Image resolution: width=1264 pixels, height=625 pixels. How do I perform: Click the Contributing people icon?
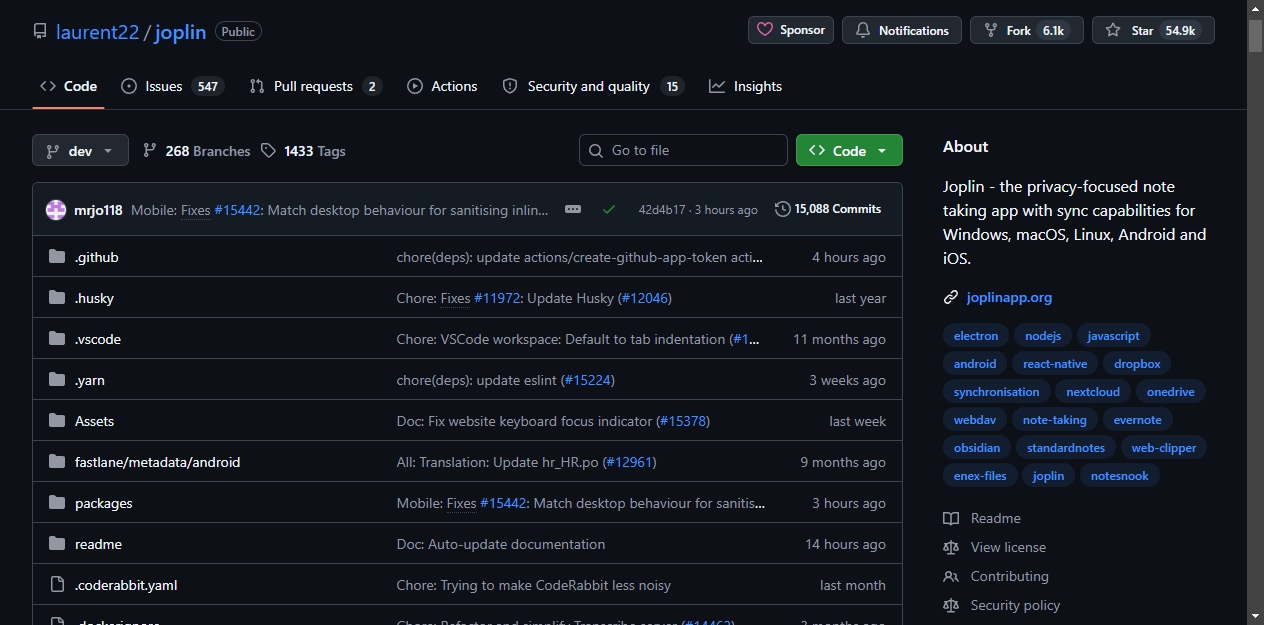pyautogui.click(x=951, y=576)
